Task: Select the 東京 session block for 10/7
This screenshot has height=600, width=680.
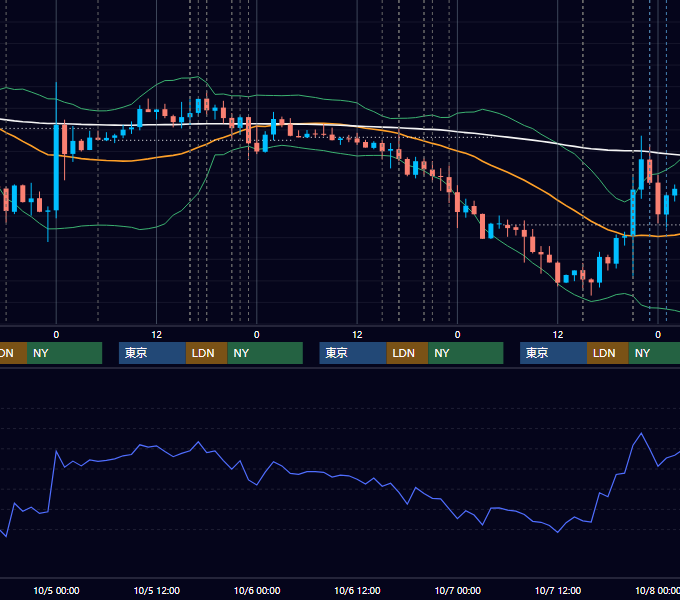Action: [x=553, y=353]
